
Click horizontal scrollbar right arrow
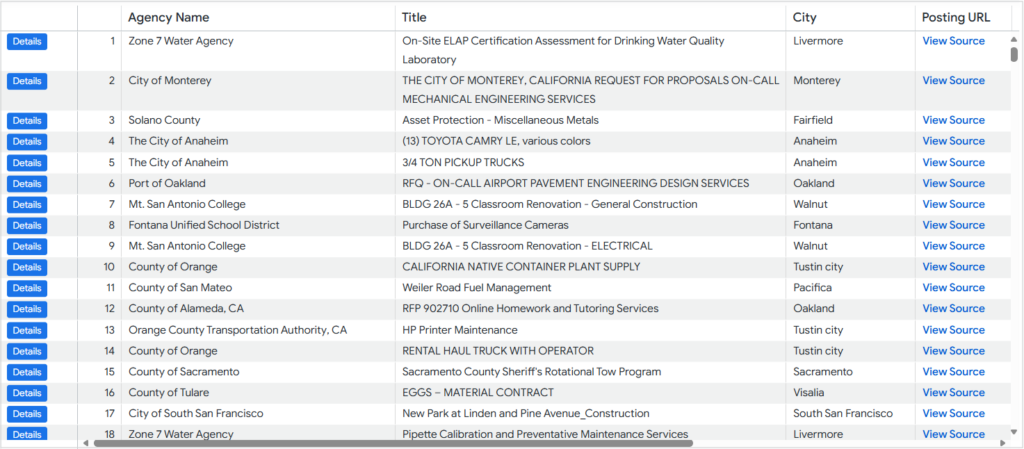click(1002, 442)
